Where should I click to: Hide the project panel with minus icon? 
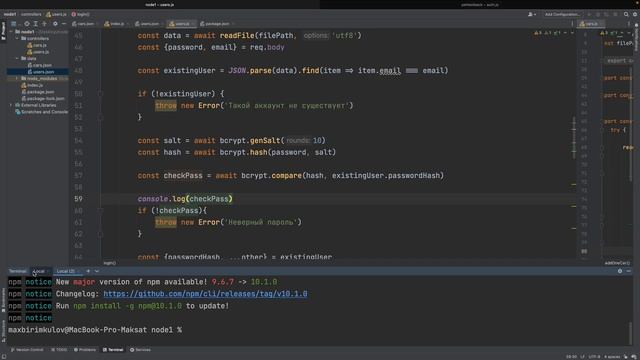[64, 24]
